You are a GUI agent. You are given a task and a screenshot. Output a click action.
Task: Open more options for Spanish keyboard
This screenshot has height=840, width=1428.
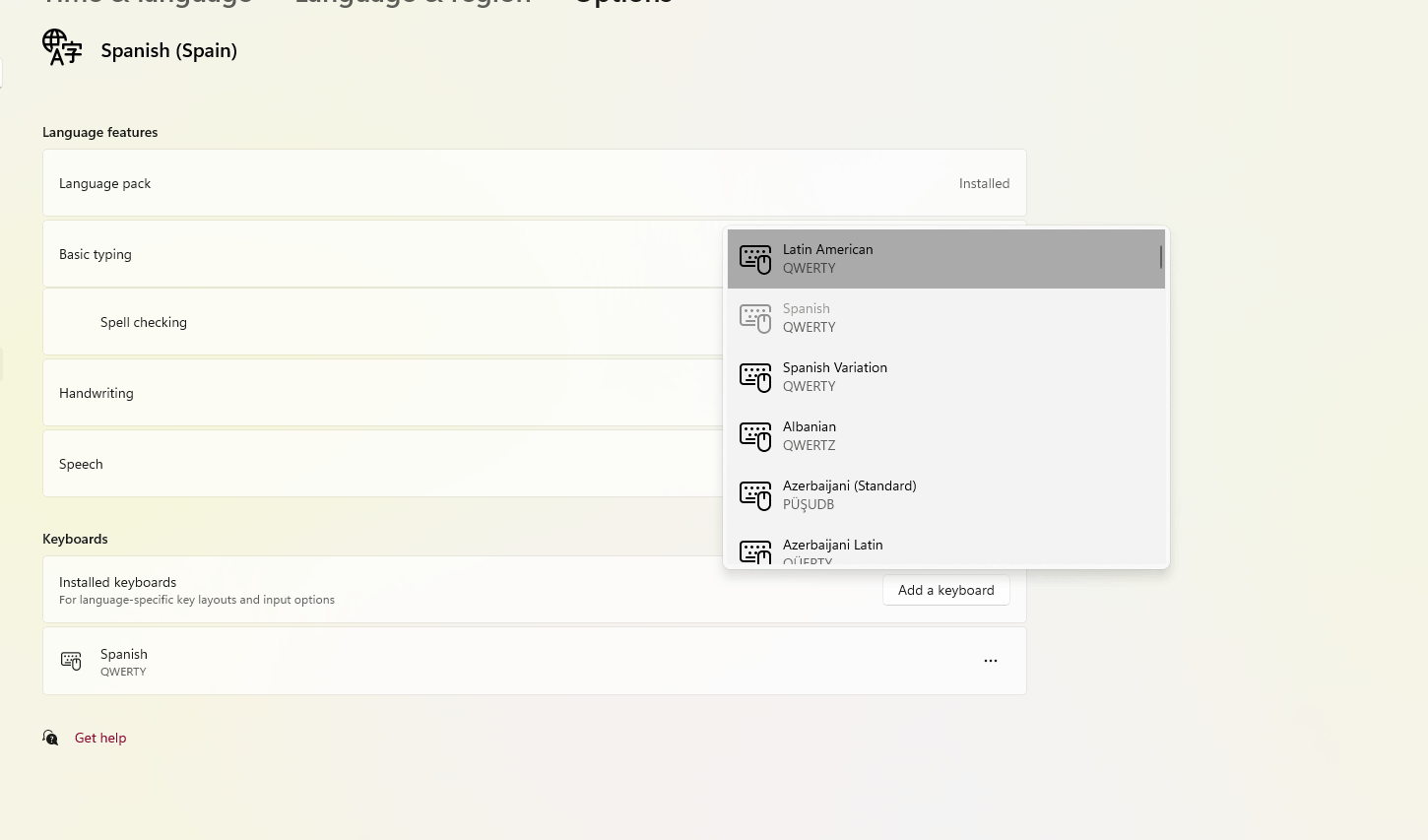(x=991, y=661)
